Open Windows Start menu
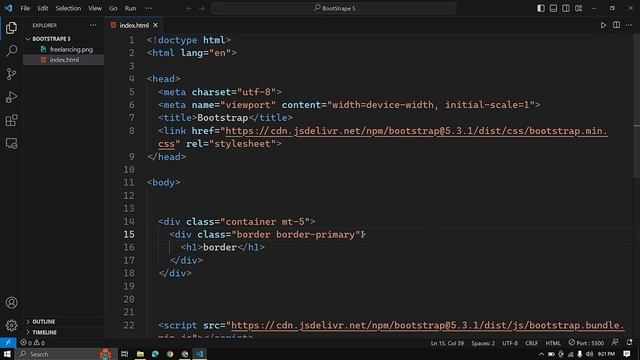Screen dimensions: 640x360 [7, 354]
